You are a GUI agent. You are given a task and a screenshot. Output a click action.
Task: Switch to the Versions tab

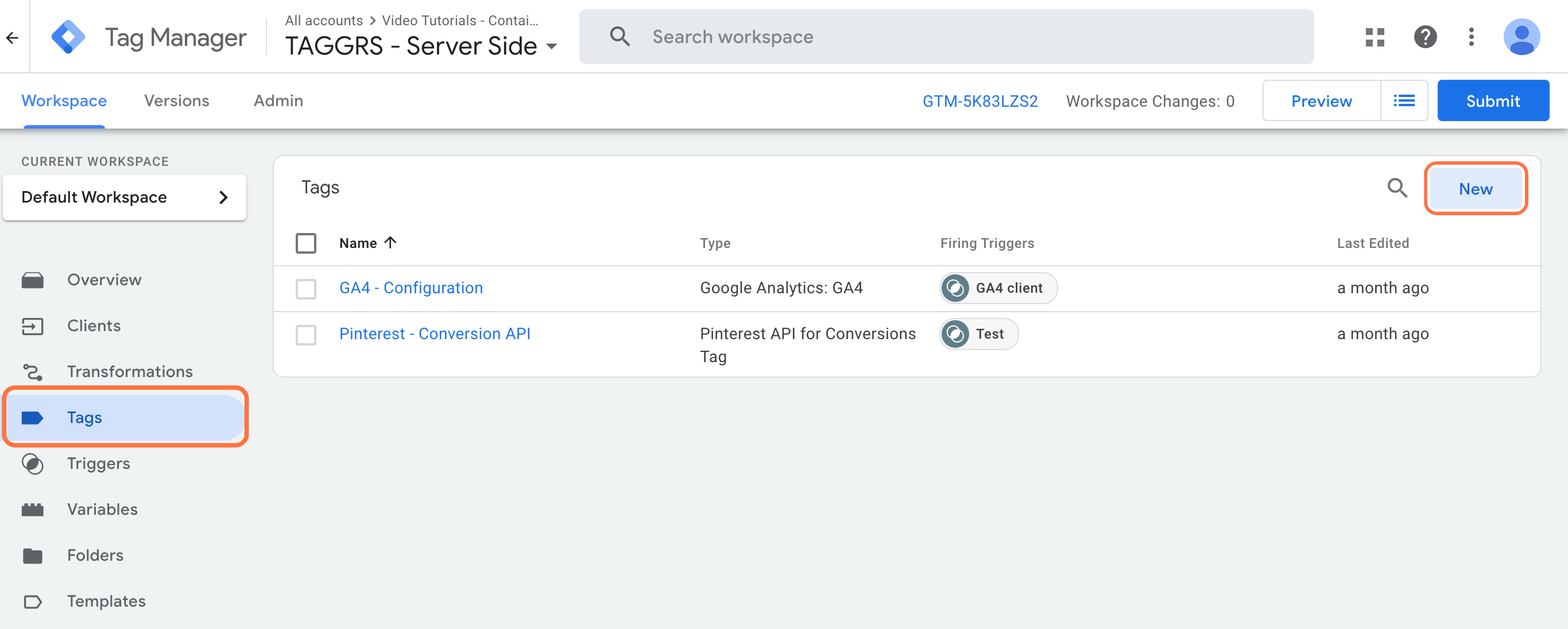pos(176,100)
